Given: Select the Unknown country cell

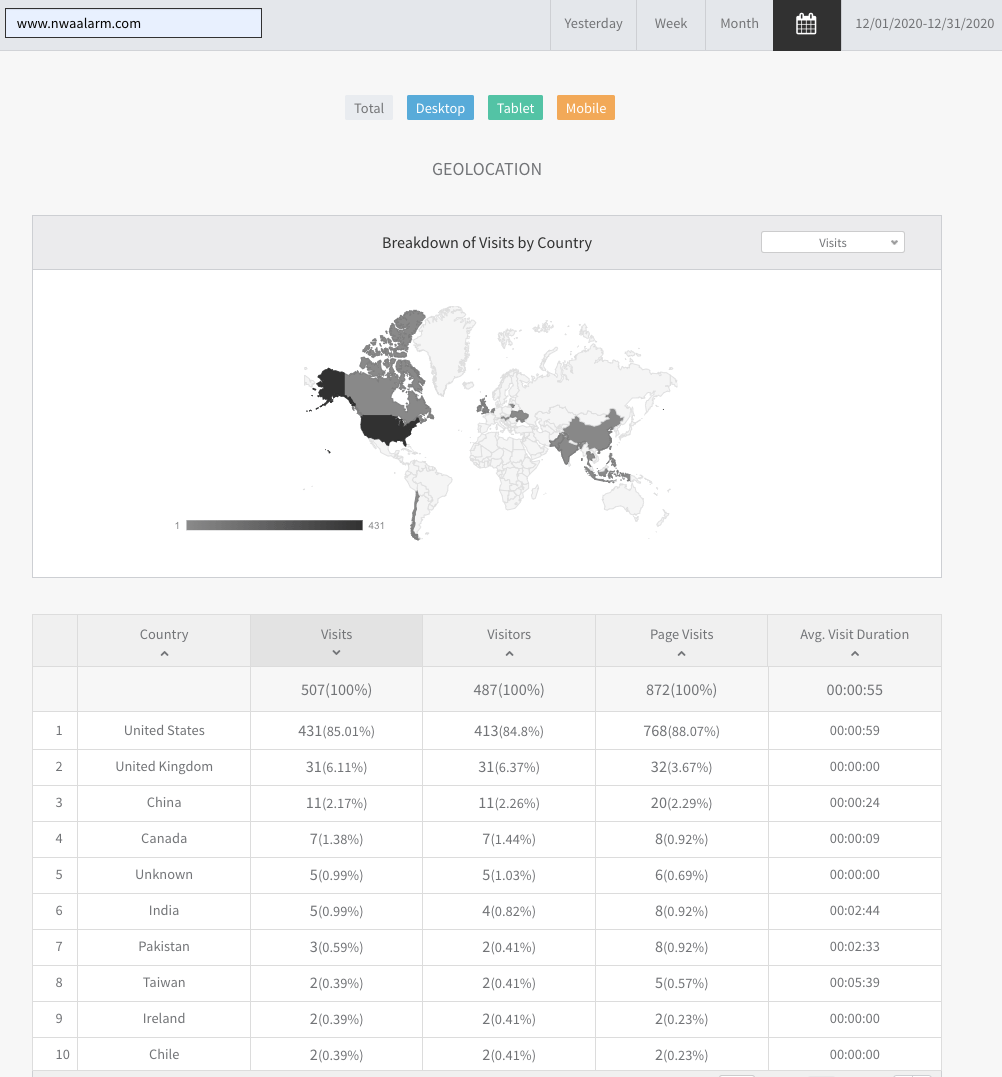Looking at the screenshot, I should tap(164, 874).
